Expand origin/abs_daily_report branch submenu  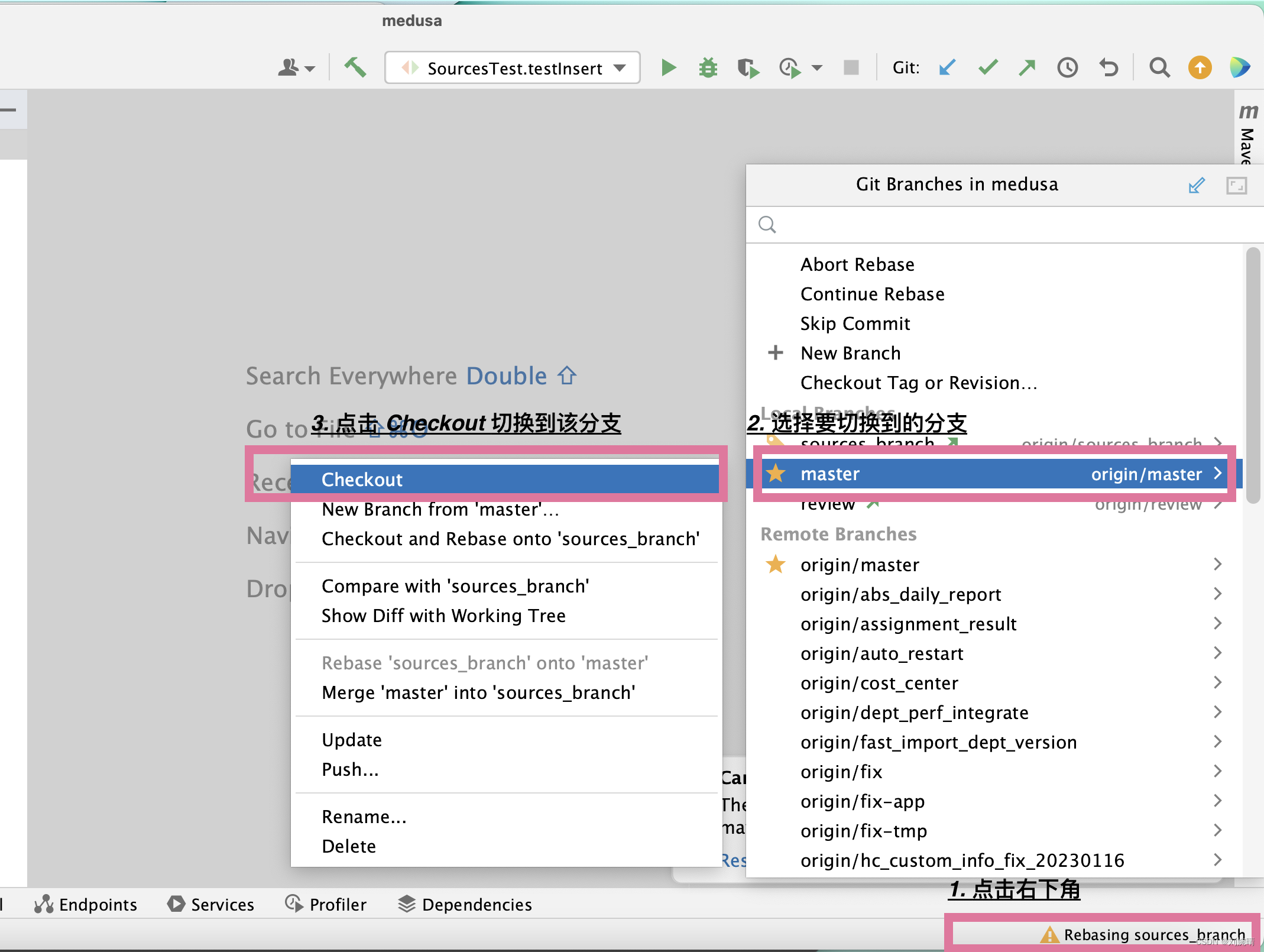1217,594
